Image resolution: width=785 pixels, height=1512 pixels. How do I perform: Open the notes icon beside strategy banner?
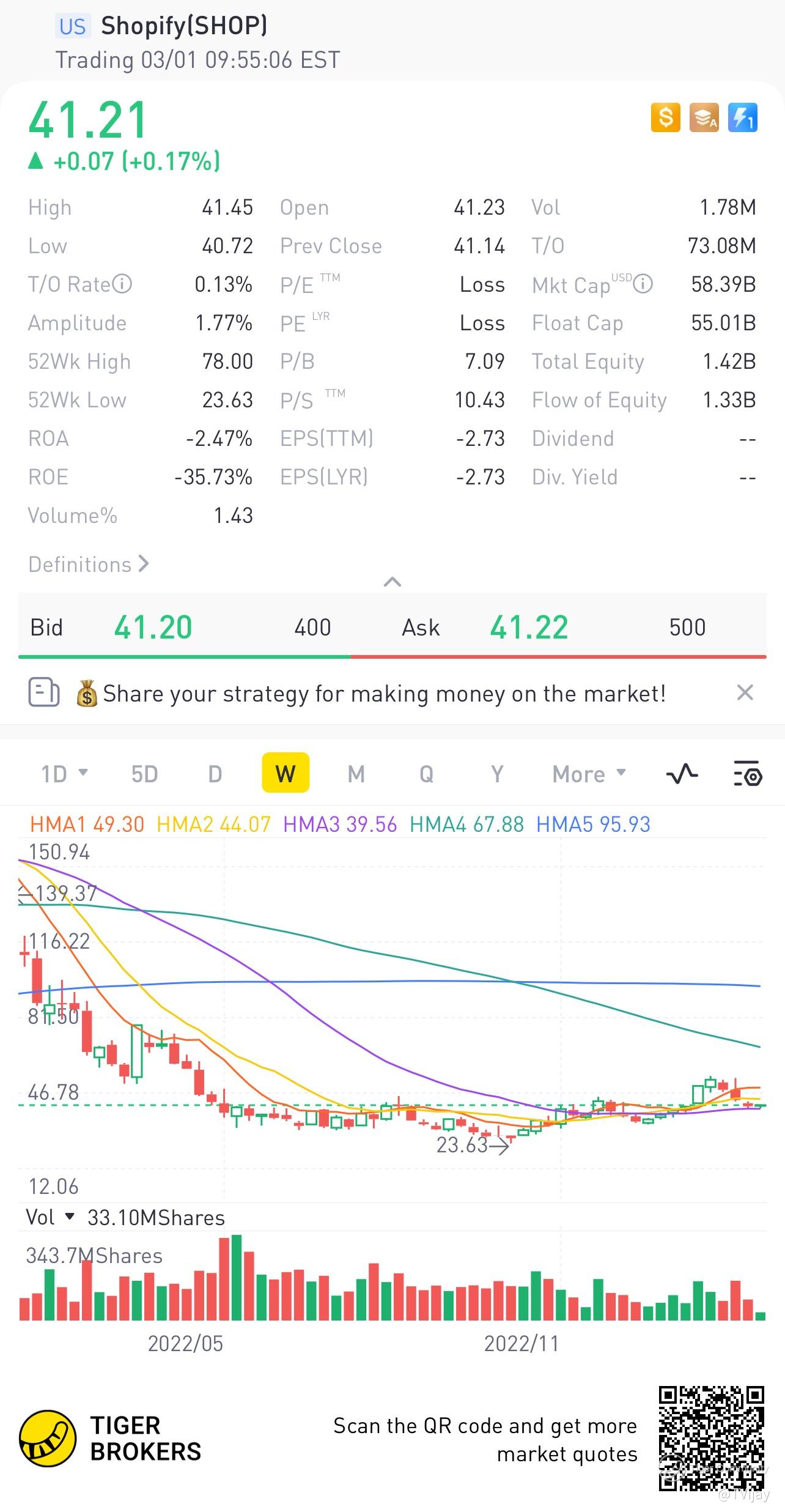pyautogui.click(x=44, y=693)
